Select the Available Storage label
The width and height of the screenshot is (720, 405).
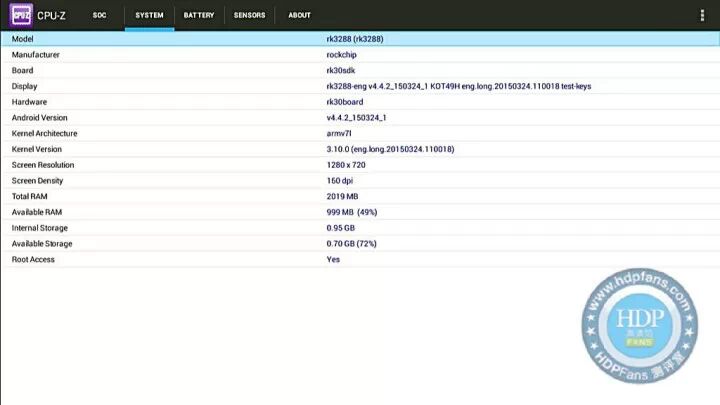pos(42,244)
